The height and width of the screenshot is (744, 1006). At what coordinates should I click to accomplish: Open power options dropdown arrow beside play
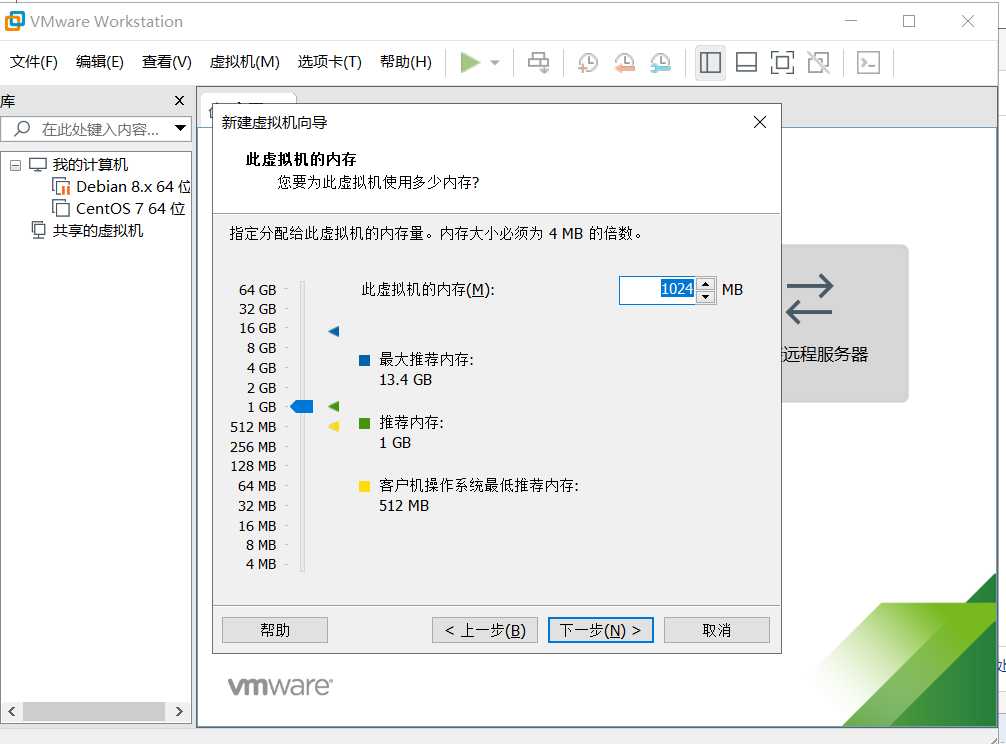click(x=495, y=63)
